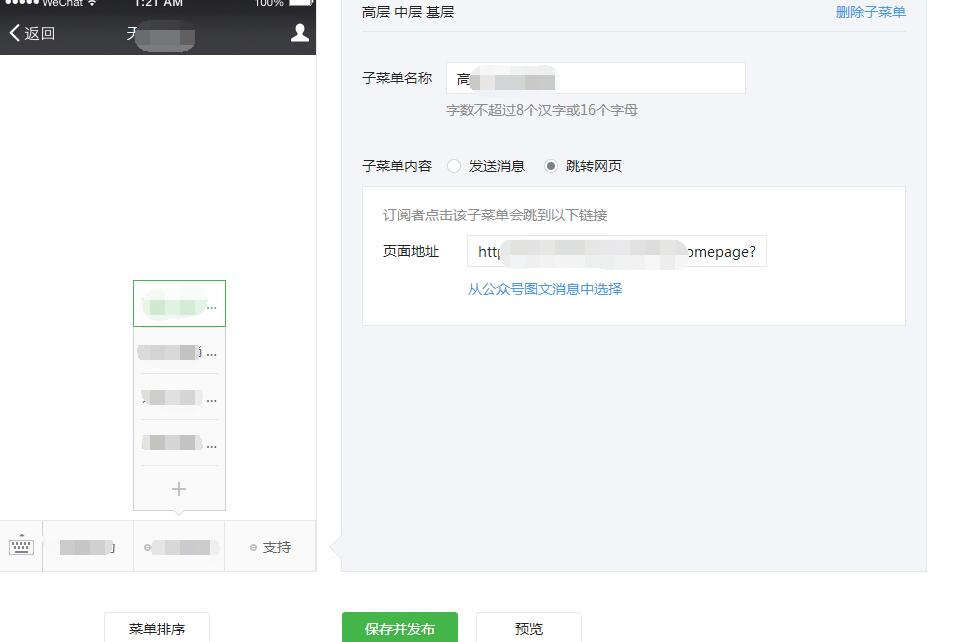This screenshot has height=642, width=955.
Task: Click the green 保存并发布 button
Action: coord(400,627)
